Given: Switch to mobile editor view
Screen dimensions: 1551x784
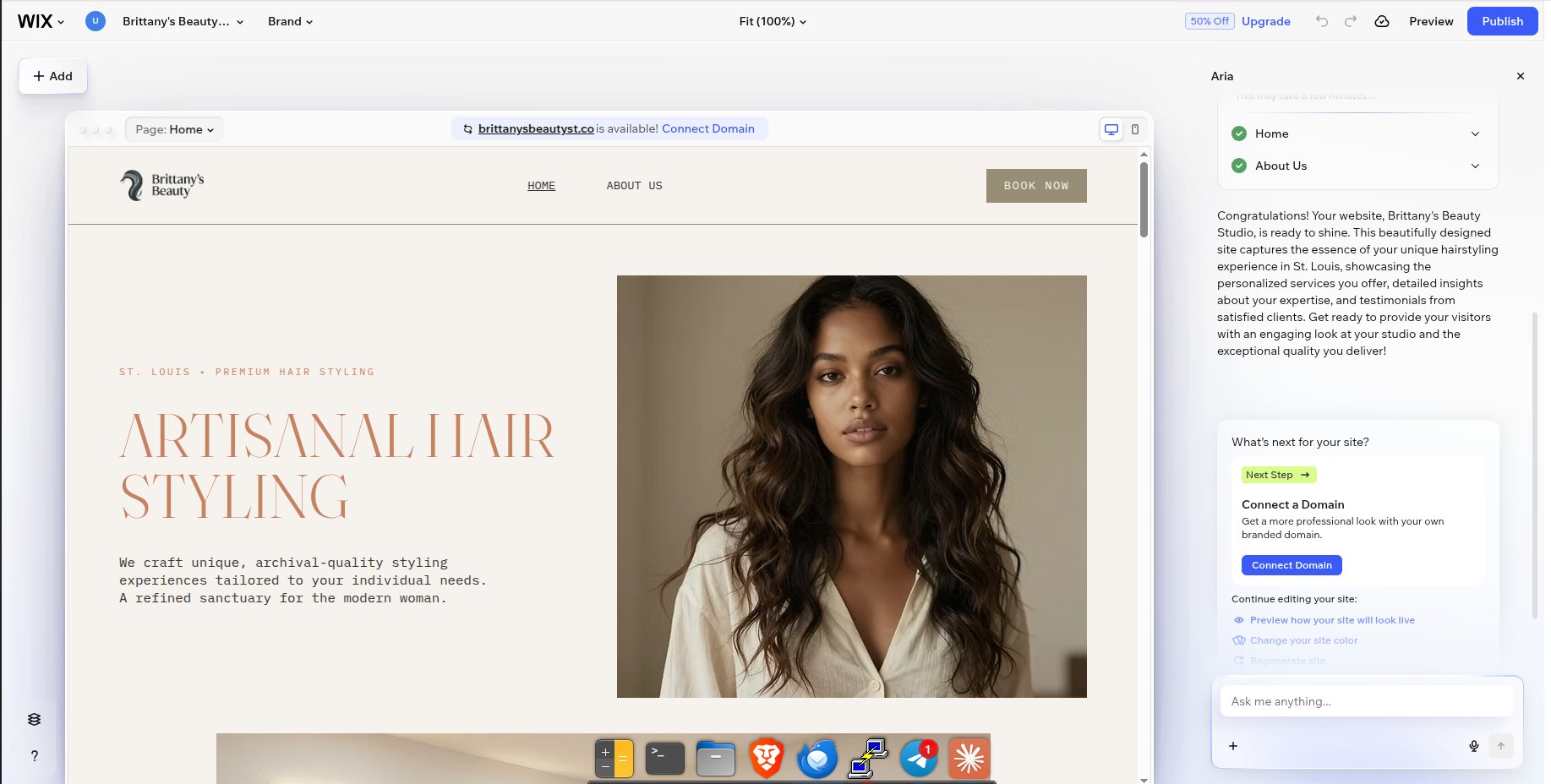Looking at the screenshot, I should pyautogui.click(x=1135, y=129).
